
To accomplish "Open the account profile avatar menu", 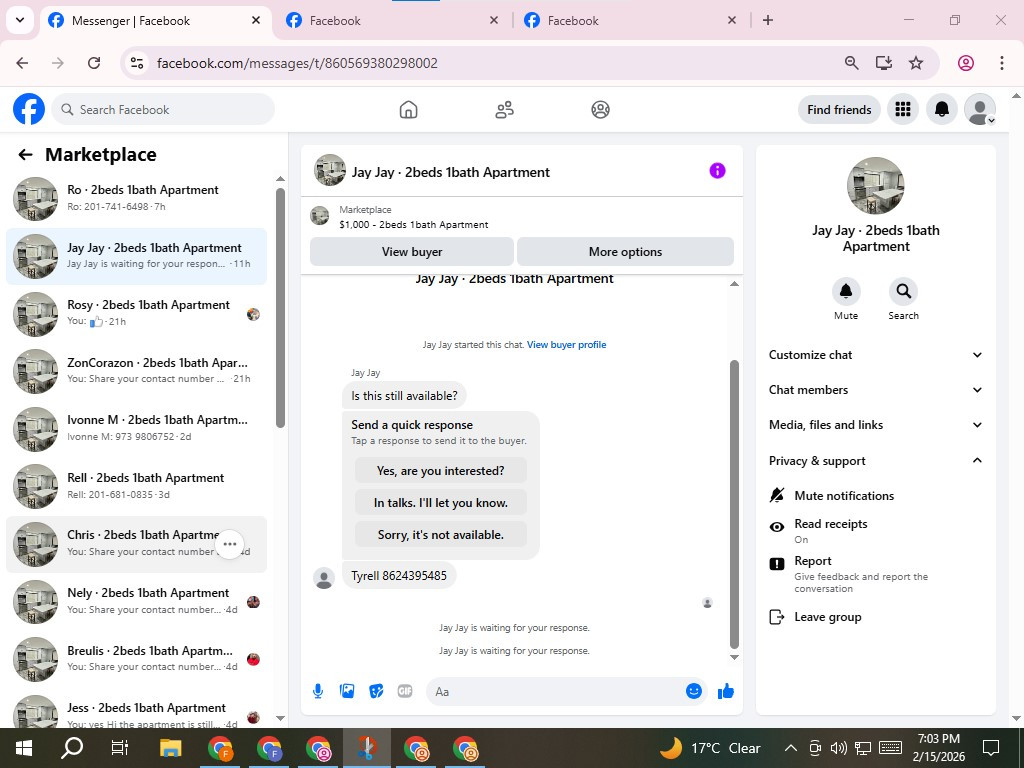I will pos(980,109).
